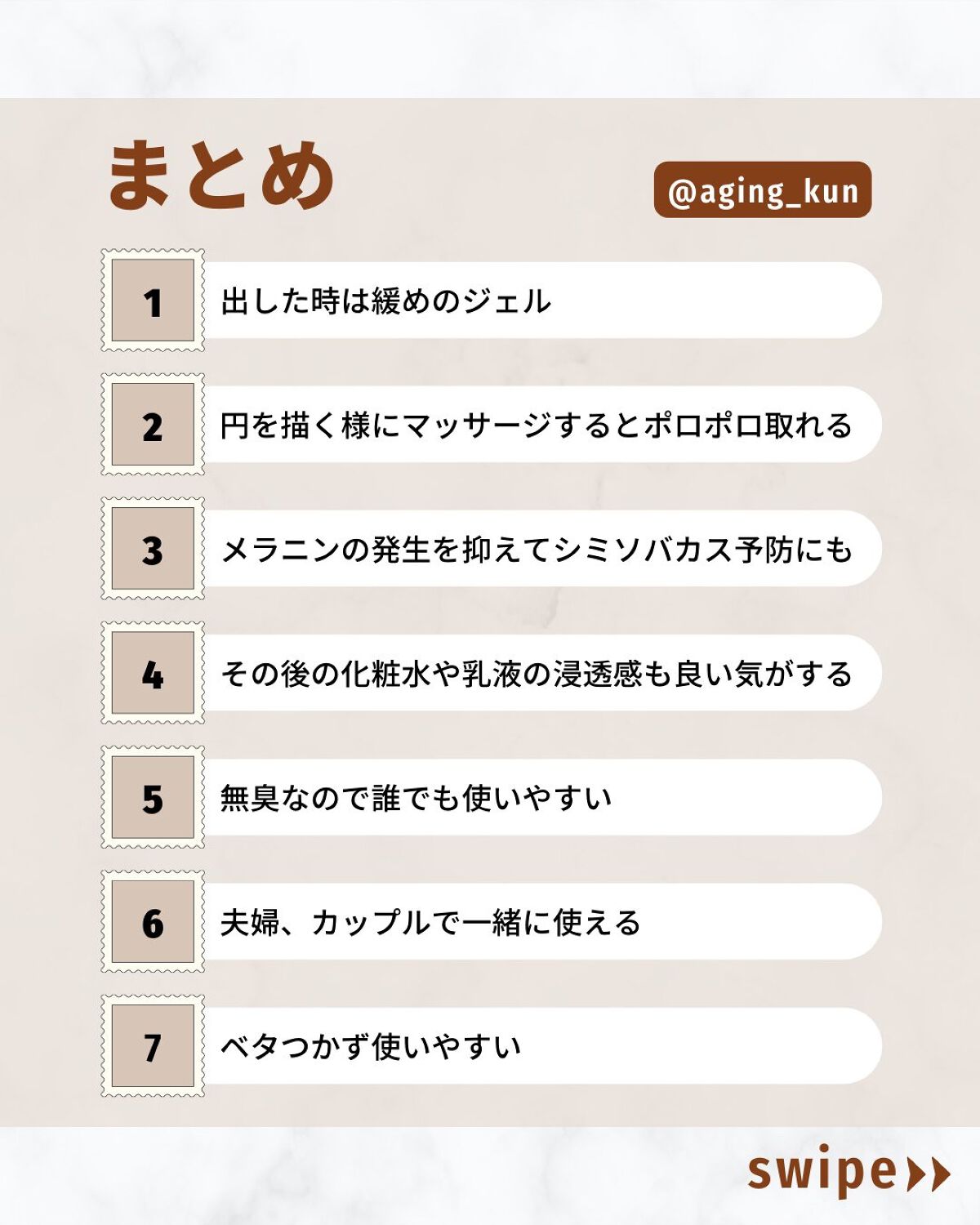980x1225 pixels.
Task: Click the number 1 stamp icon
Action: tap(153, 301)
